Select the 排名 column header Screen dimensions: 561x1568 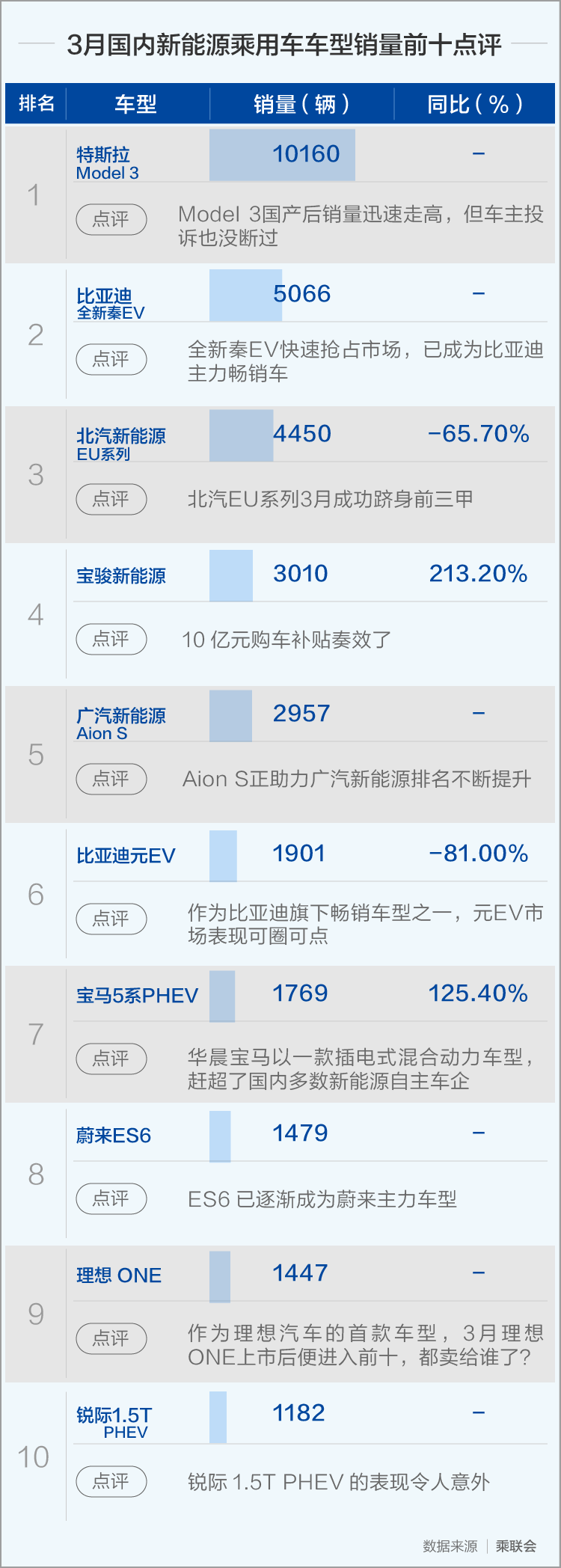tap(37, 103)
